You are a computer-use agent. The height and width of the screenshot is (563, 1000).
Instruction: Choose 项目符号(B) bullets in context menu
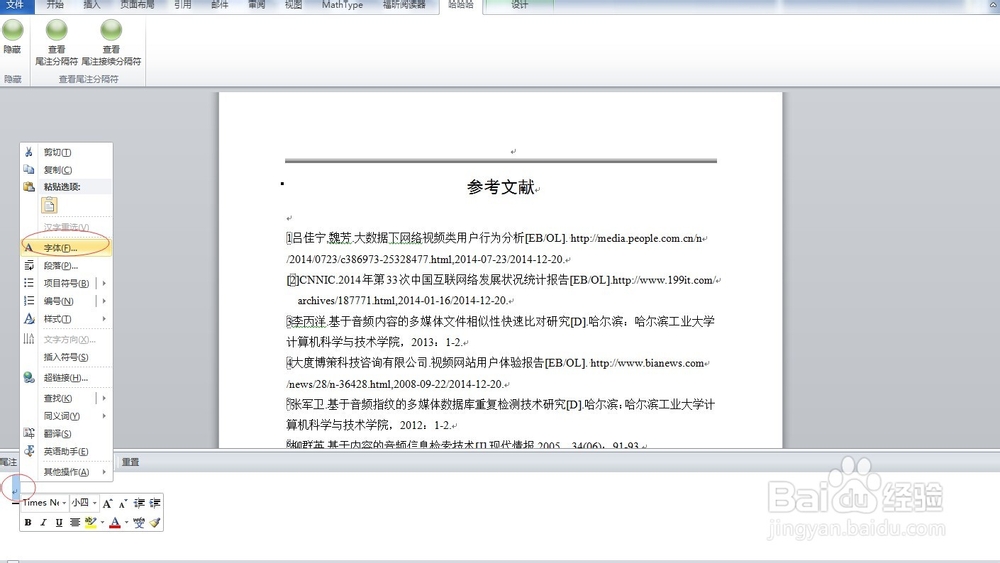tap(66, 283)
